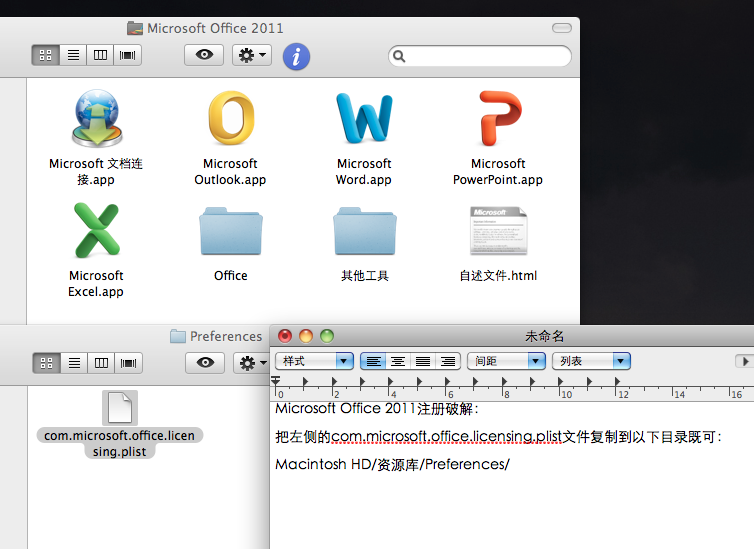Click the tab stop at ruler 12
The width and height of the screenshot is (754, 549).
[617, 382]
